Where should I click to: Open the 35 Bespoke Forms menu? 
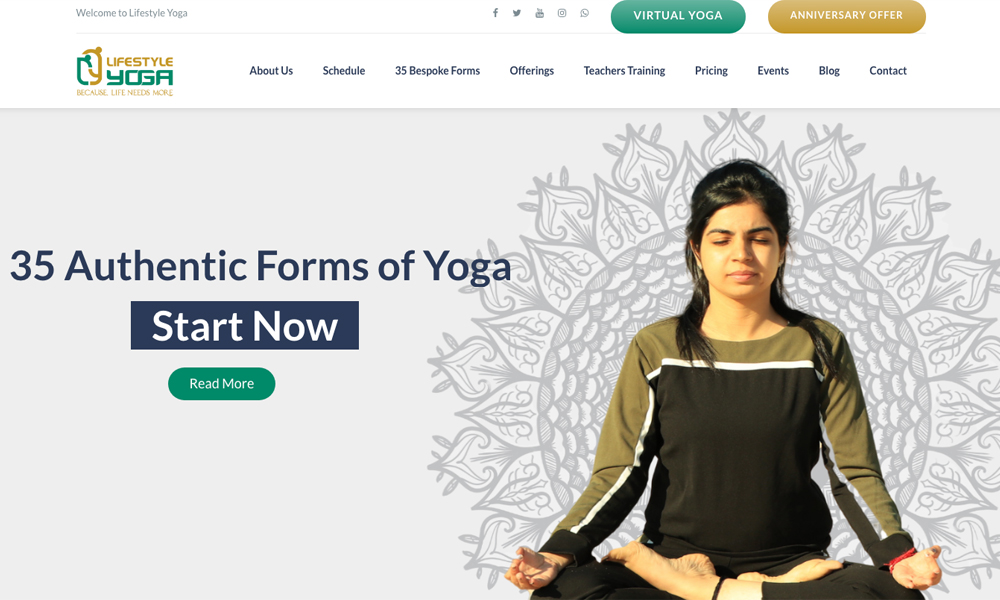pyautogui.click(x=438, y=71)
